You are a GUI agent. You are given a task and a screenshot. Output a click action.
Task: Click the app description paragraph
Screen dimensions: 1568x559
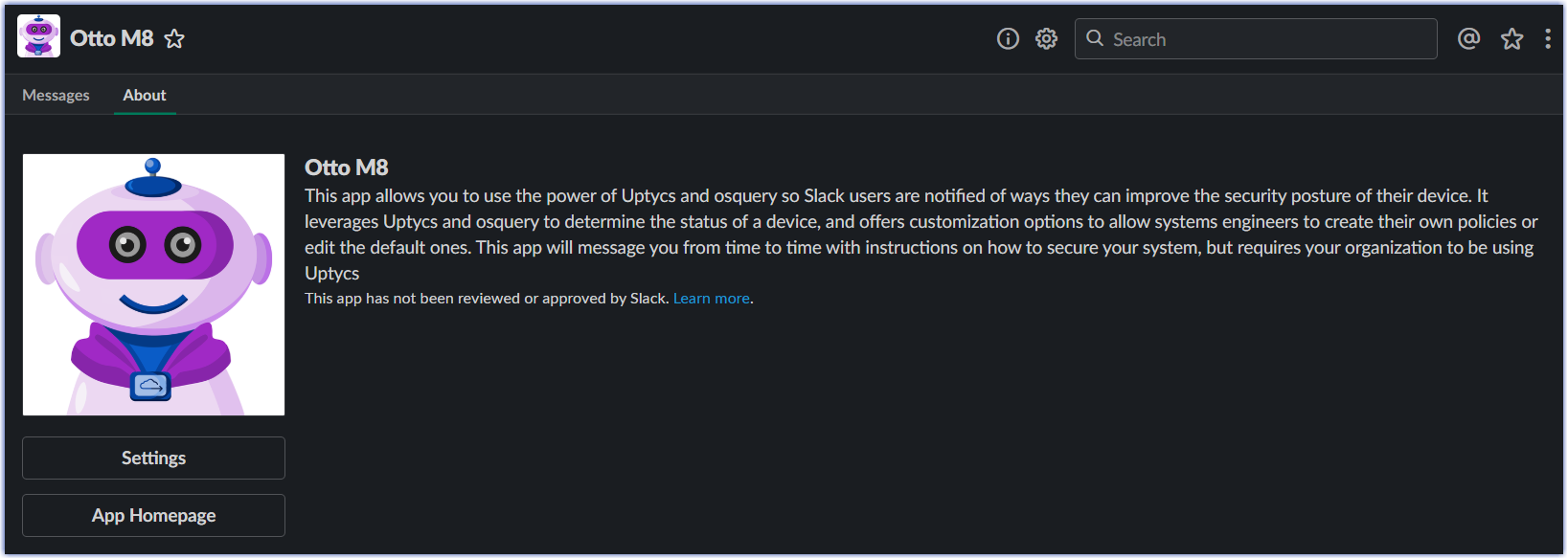click(921, 235)
